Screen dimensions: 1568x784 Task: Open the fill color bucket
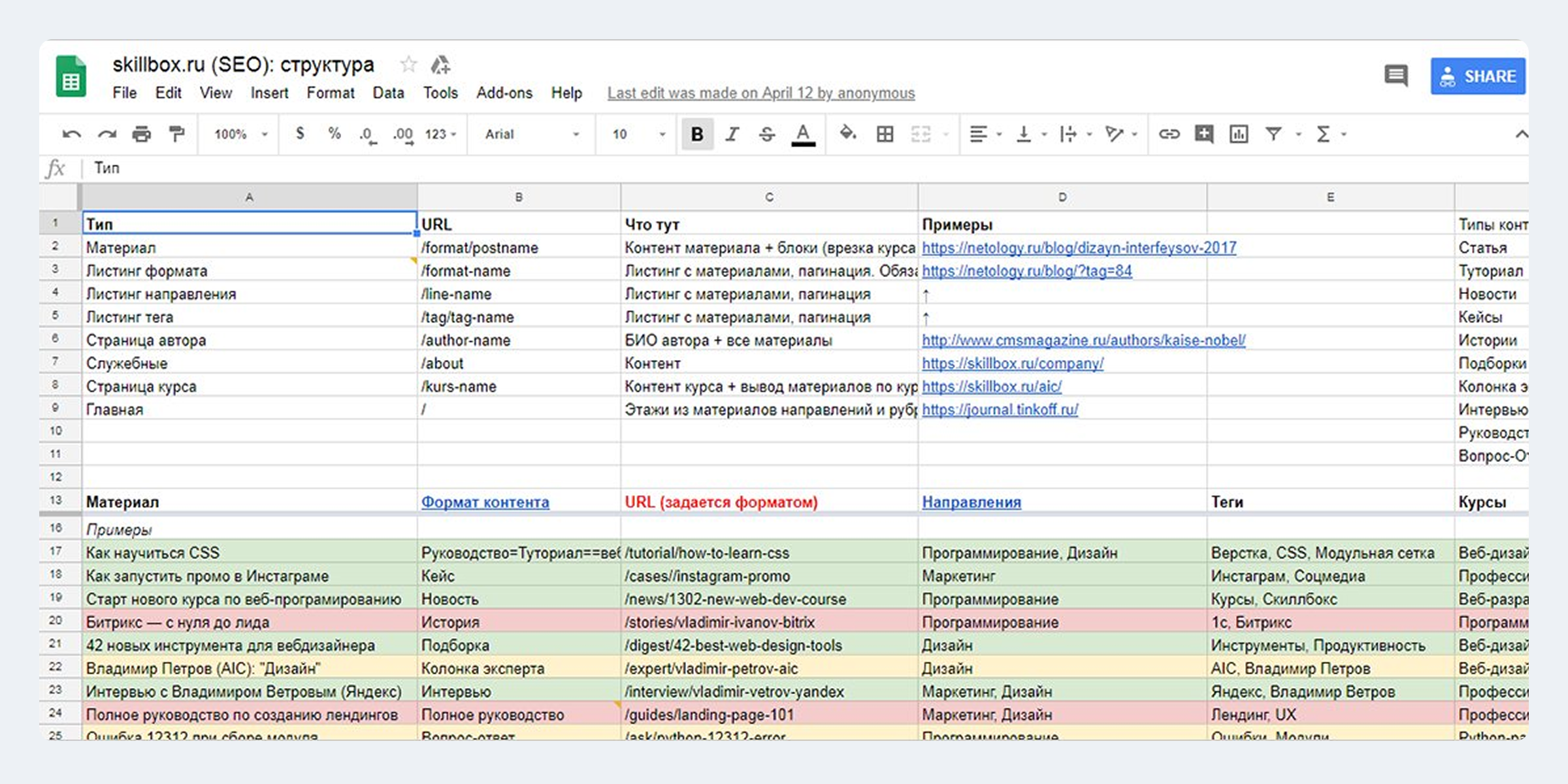(x=848, y=134)
